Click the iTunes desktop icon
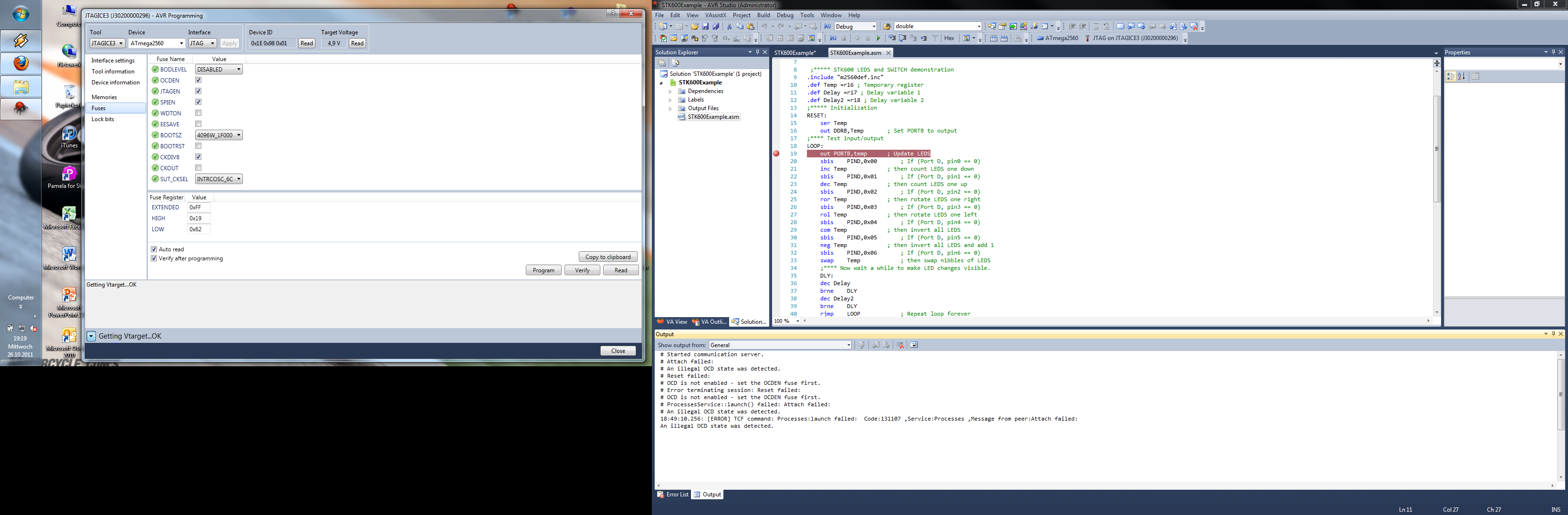The image size is (1568, 515). point(69,137)
